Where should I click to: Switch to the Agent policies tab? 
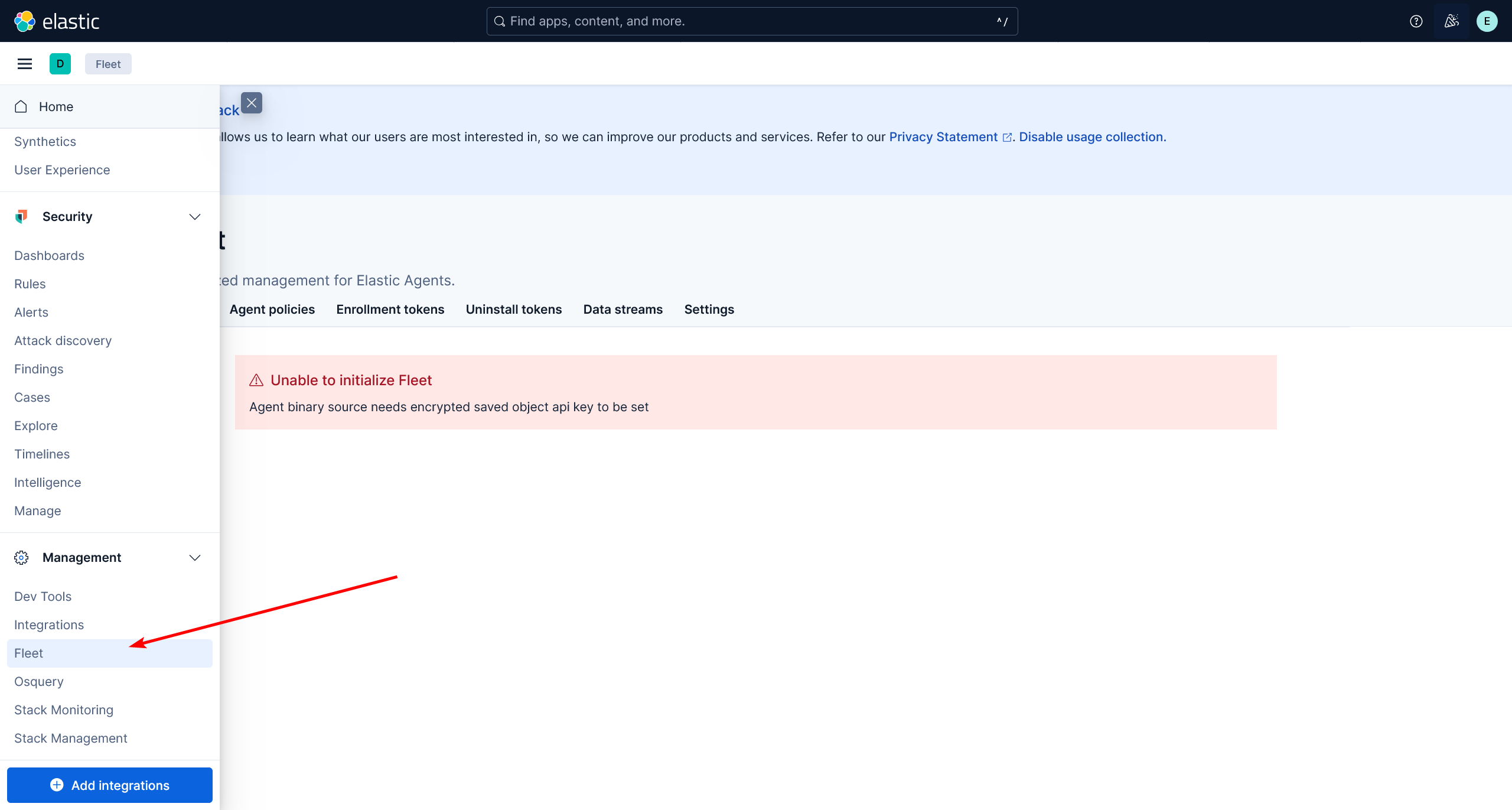click(272, 310)
